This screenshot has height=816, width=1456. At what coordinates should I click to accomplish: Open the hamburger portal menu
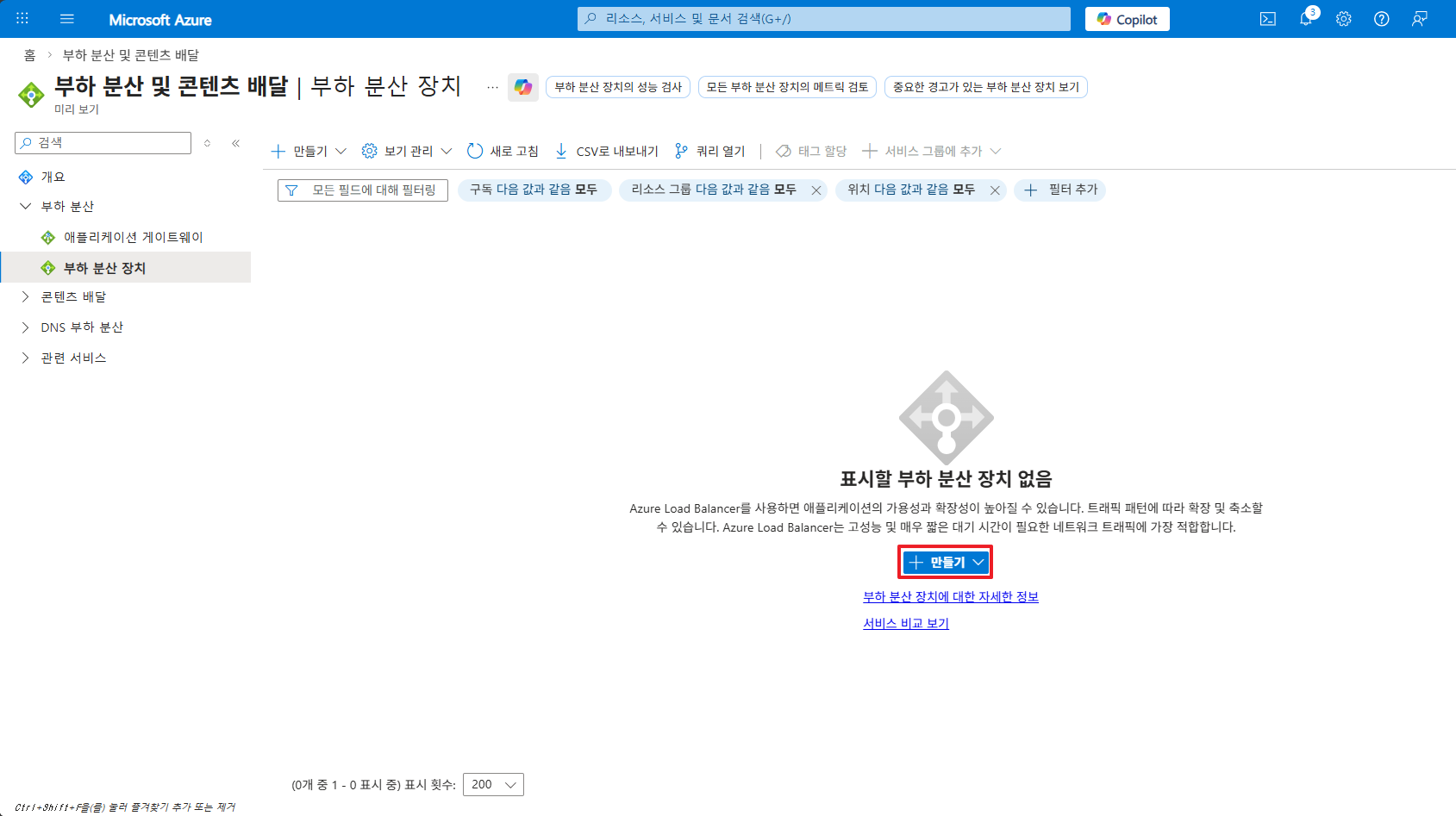(x=67, y=19)
